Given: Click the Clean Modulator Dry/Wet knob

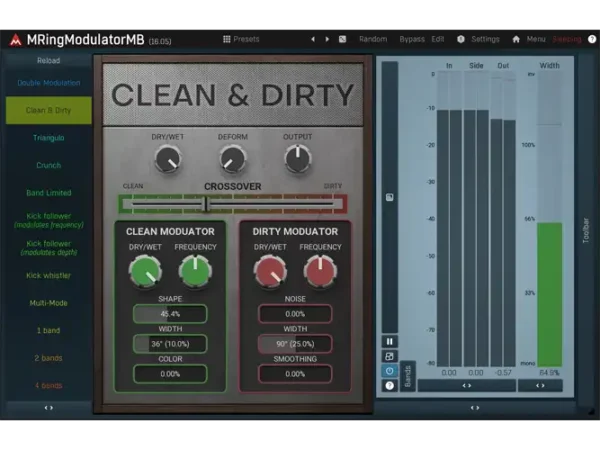Looking at the screenshot, I should pos(145,272).
